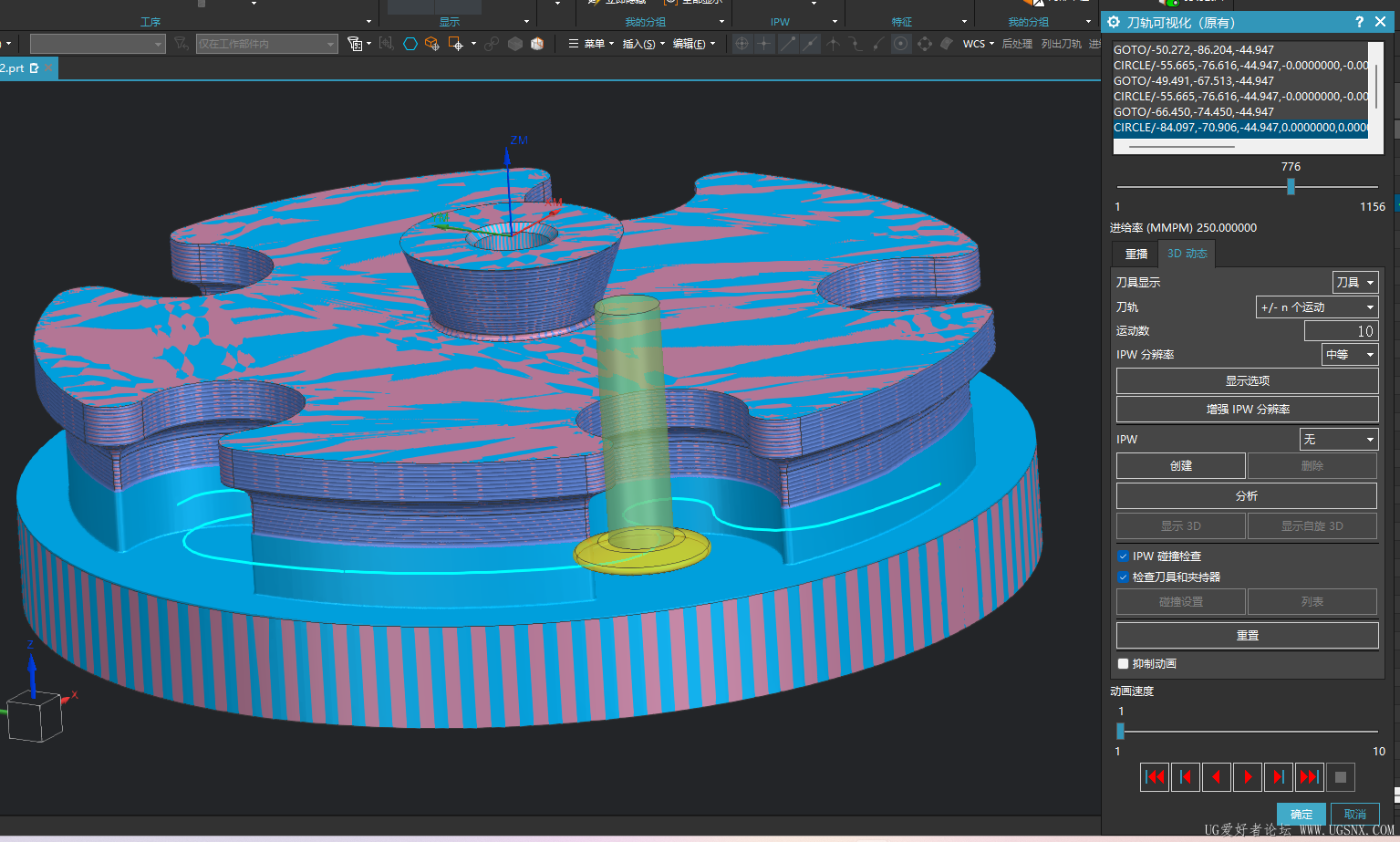The height and width of the screenshot is (842, 1400).
Task: Open the 菜单 menu
Action: coord(591,44)
